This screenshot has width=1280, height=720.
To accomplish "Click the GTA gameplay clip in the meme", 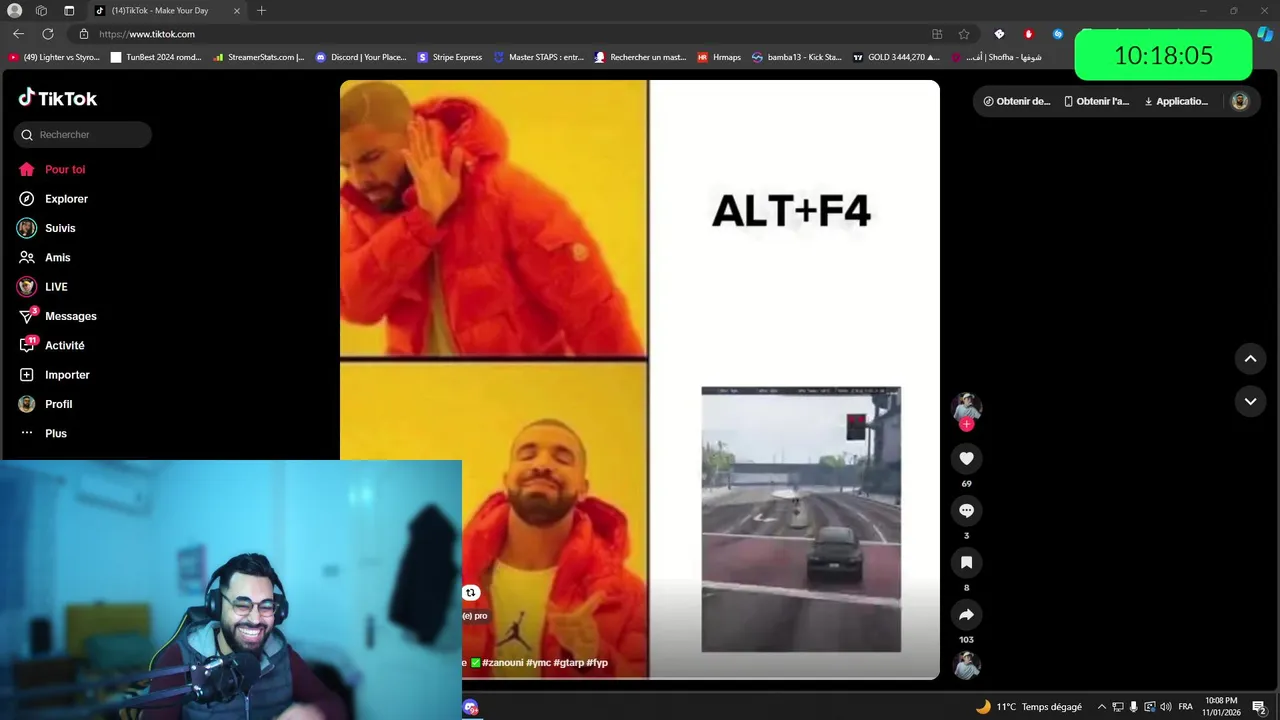I will point(801,519).
